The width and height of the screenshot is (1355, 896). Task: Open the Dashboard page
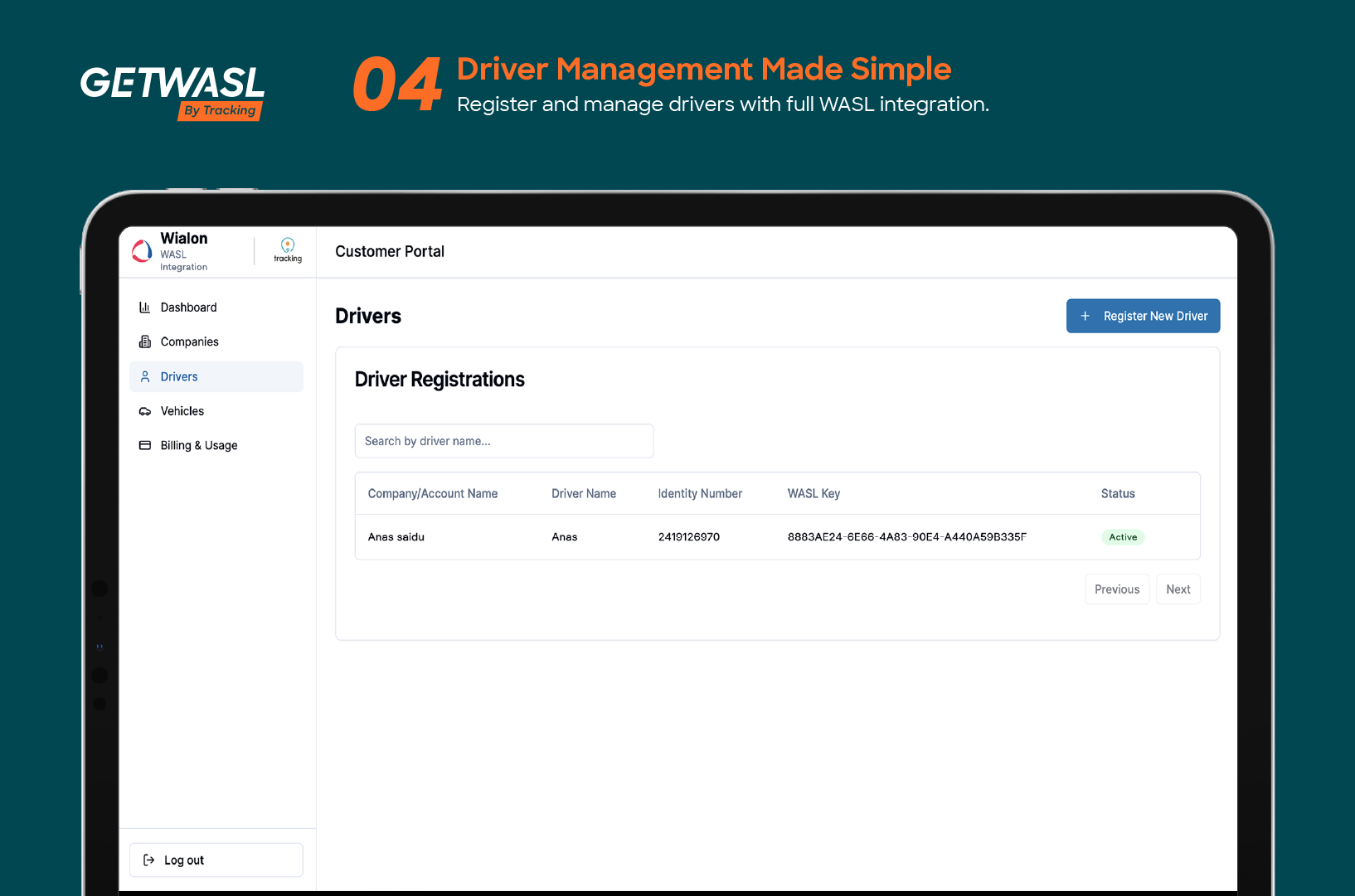216,308
